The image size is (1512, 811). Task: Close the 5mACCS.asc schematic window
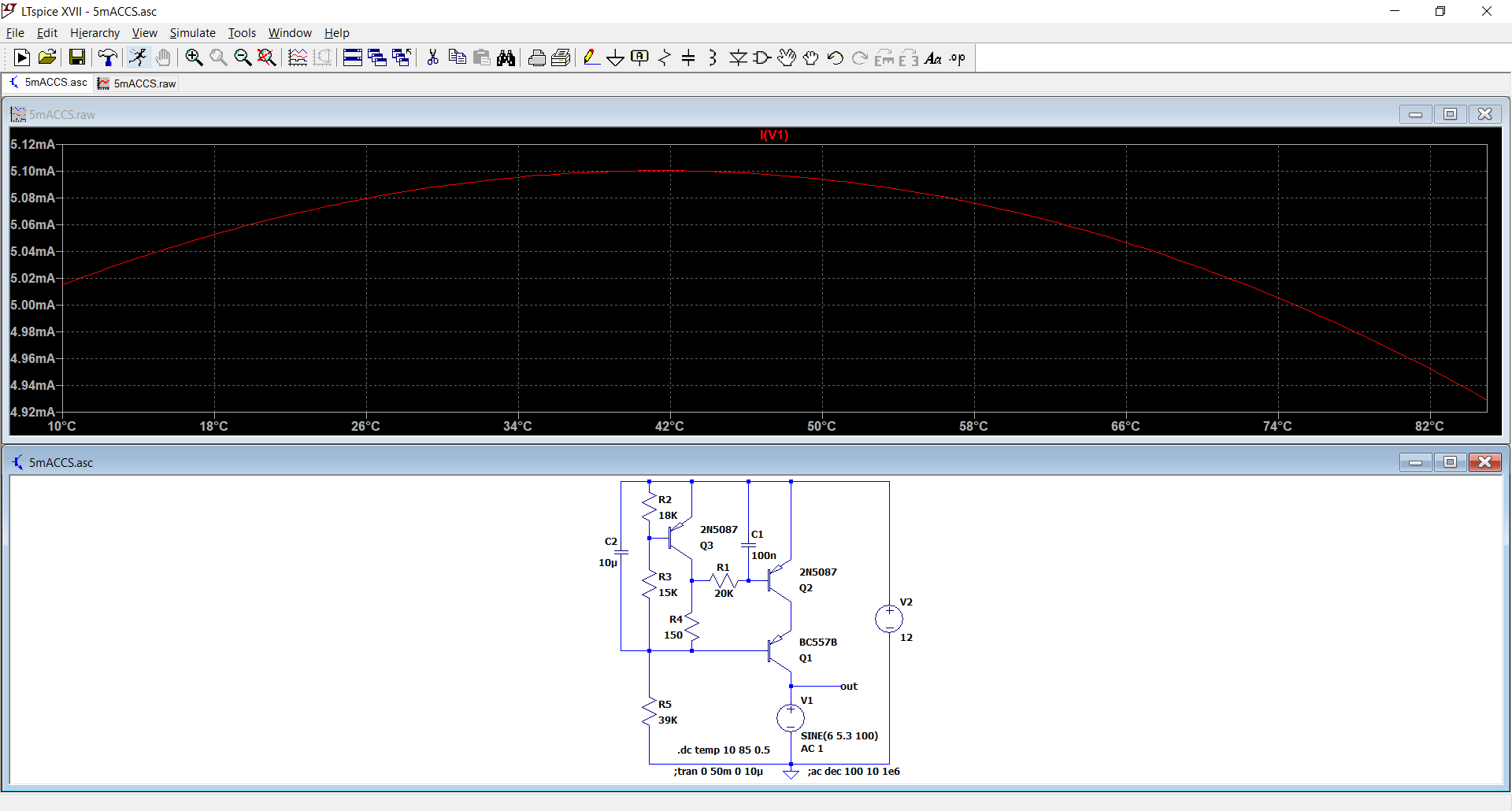[x=1484, y=462]
